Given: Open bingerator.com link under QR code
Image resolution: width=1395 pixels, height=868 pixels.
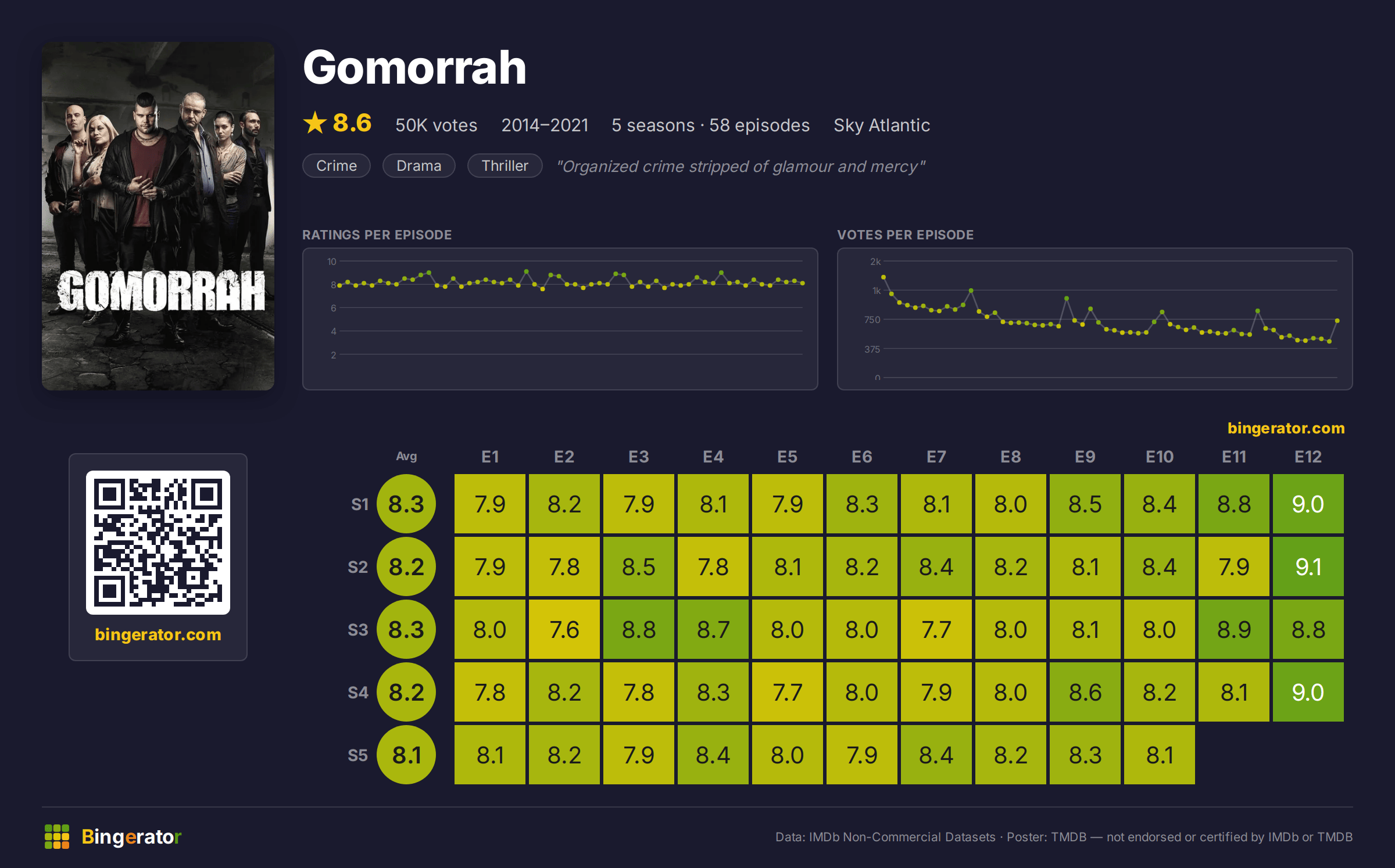Looking at the screenshot, I should coord(158,634).
